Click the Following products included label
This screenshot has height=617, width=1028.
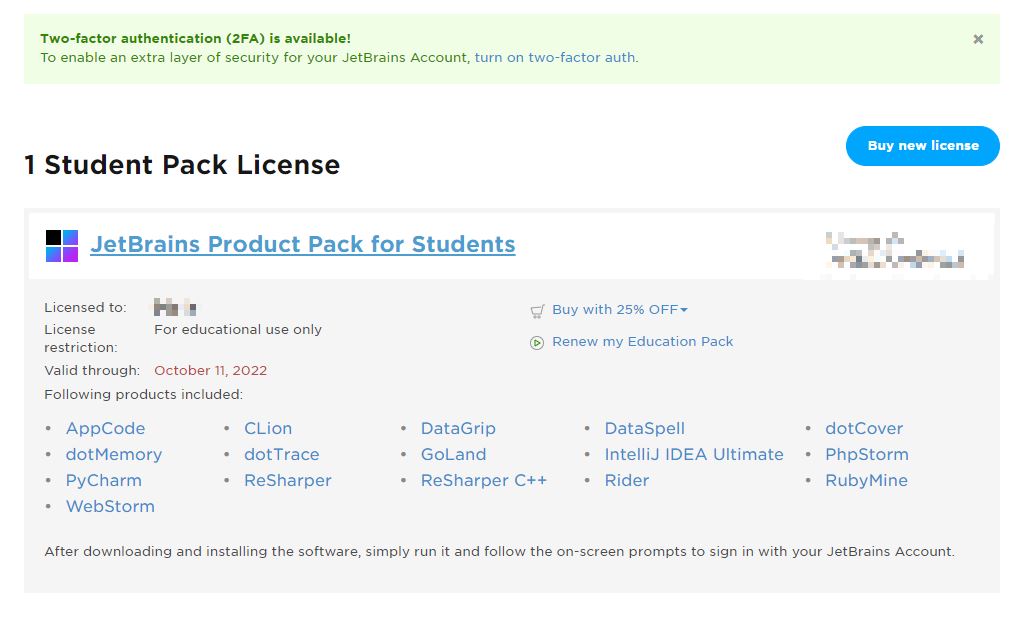[144, 394]
